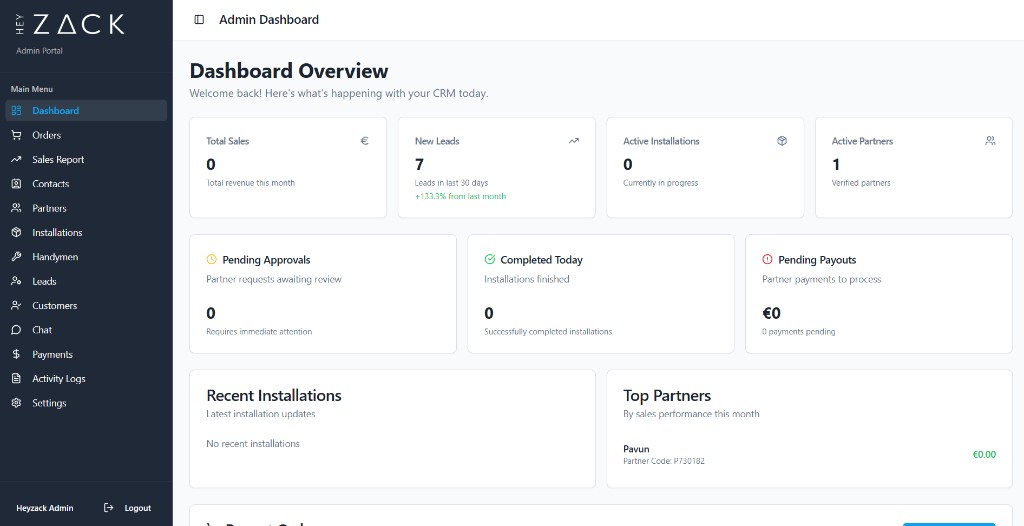Go to Sales Report page
The height and width of the screenshot is (526, 1024).
point(86,159)
